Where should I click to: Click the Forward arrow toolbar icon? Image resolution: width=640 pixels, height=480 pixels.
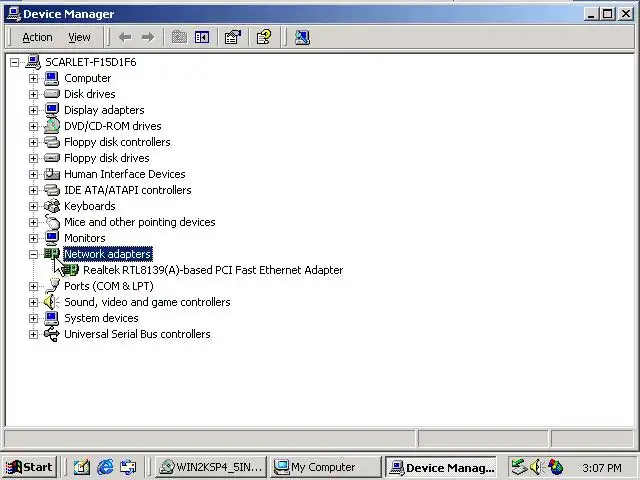(x=148, y=38)
